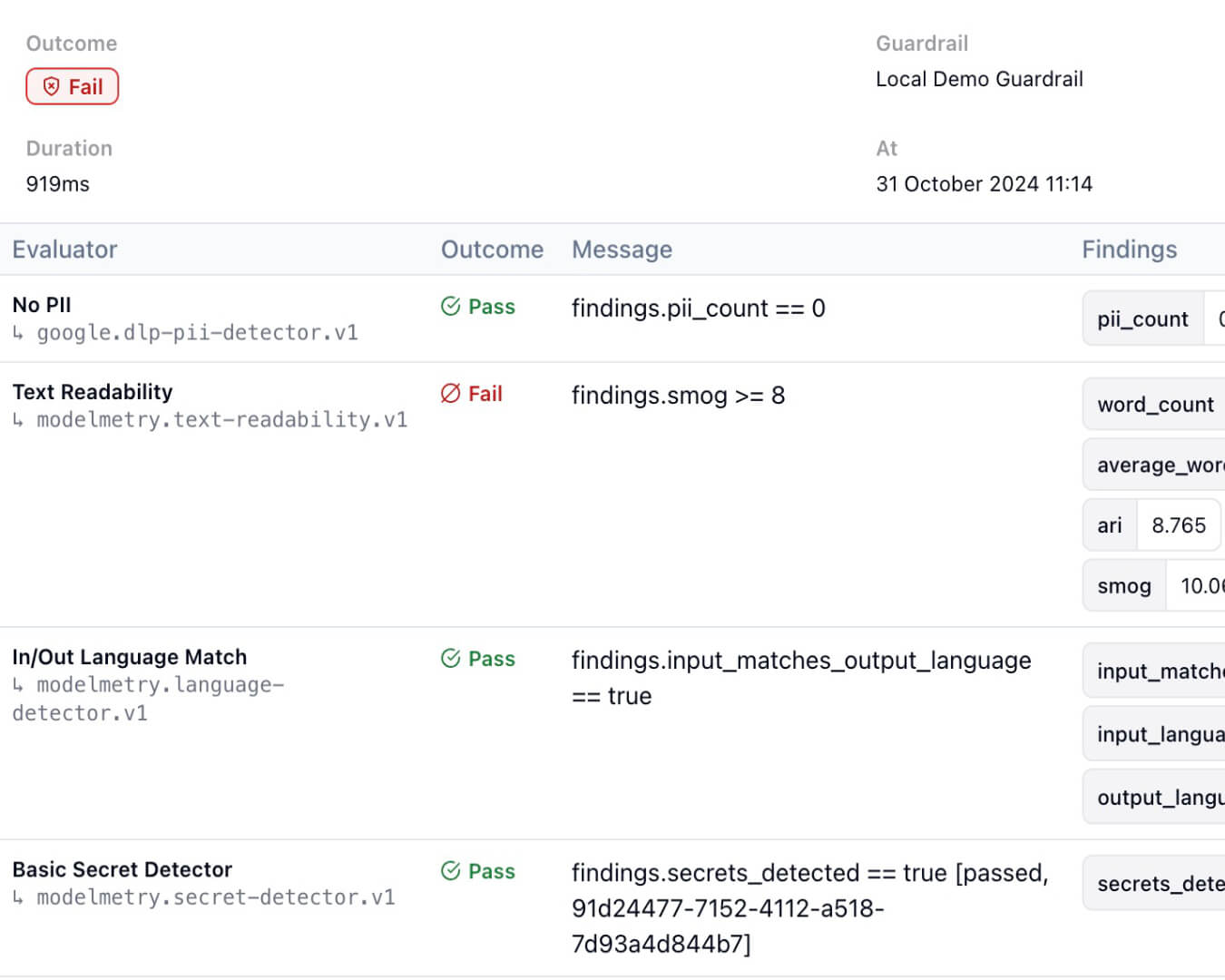Select the Outcome column header
Image resolution: width=1225 pixels, height=980 pixels.
point(492,250)
